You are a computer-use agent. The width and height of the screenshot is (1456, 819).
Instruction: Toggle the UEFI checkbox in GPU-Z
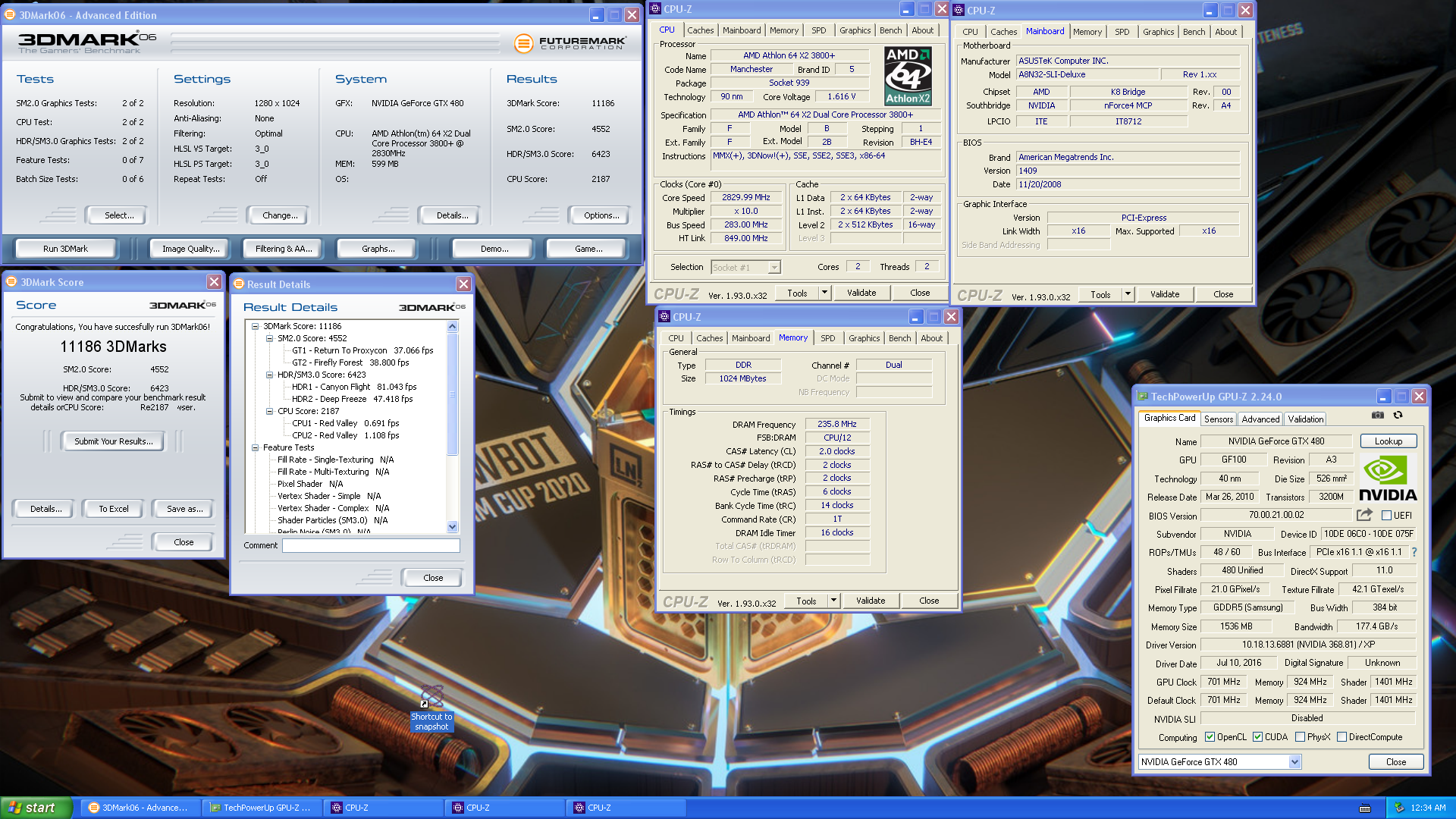click(x=1386, y=516)
